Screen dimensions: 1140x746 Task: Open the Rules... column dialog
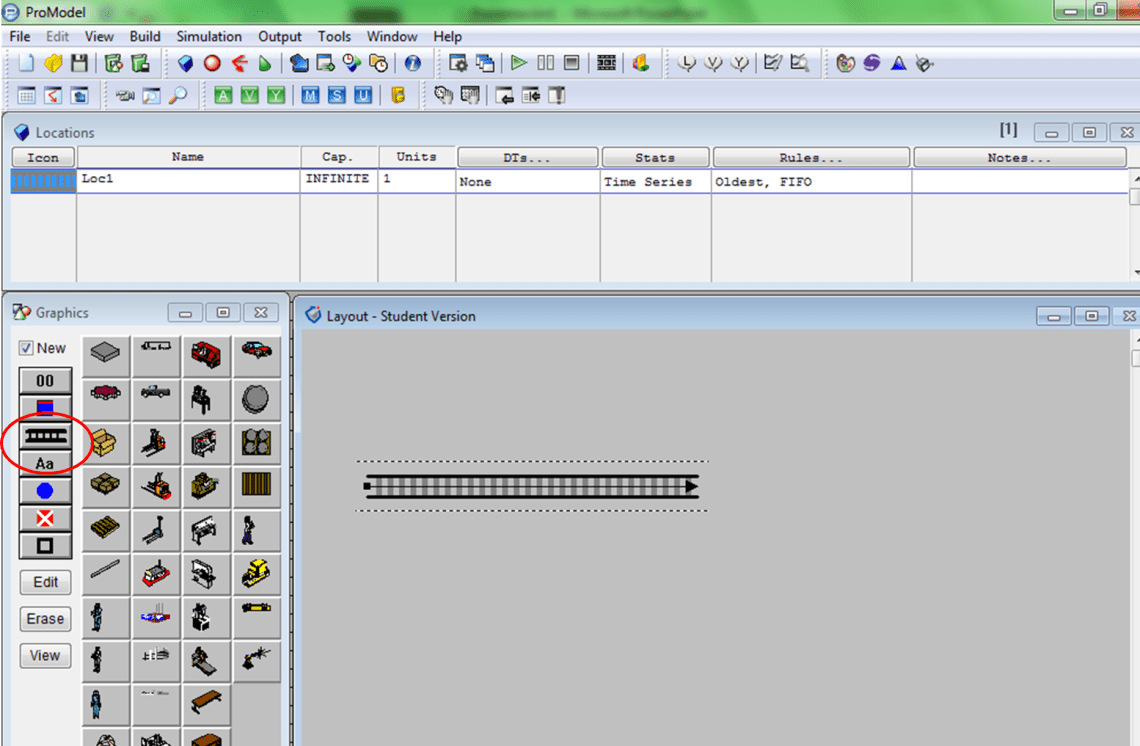click(810, 158)
